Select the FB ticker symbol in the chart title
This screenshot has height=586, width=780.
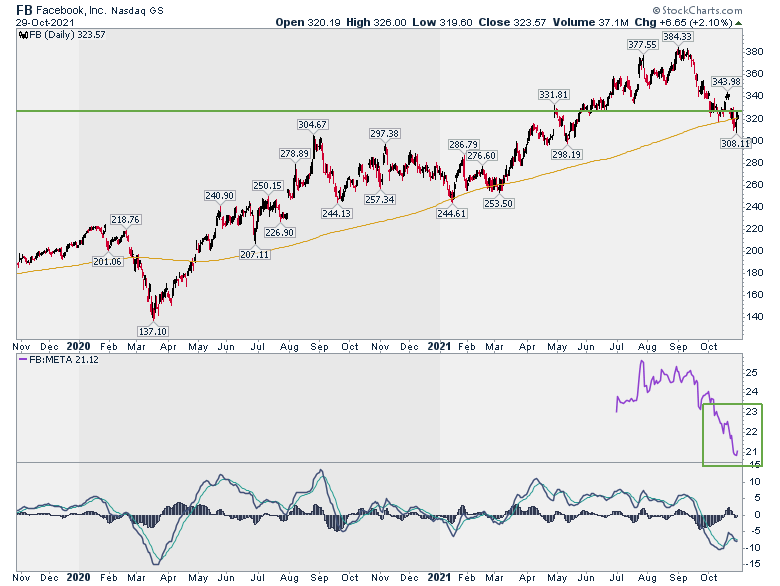(x=24, y=10)
